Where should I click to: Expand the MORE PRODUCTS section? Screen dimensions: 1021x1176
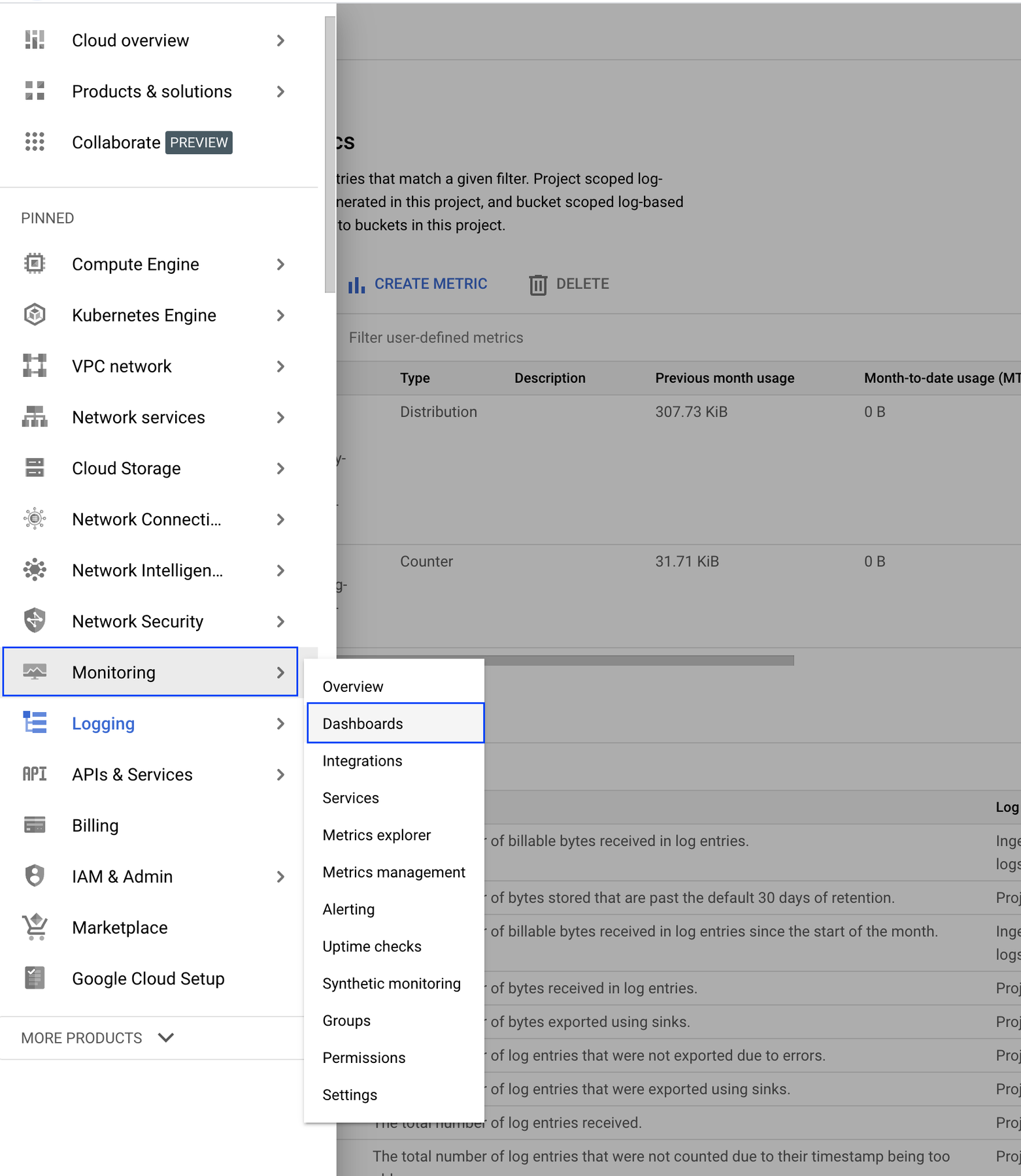tap(98, 1037)
